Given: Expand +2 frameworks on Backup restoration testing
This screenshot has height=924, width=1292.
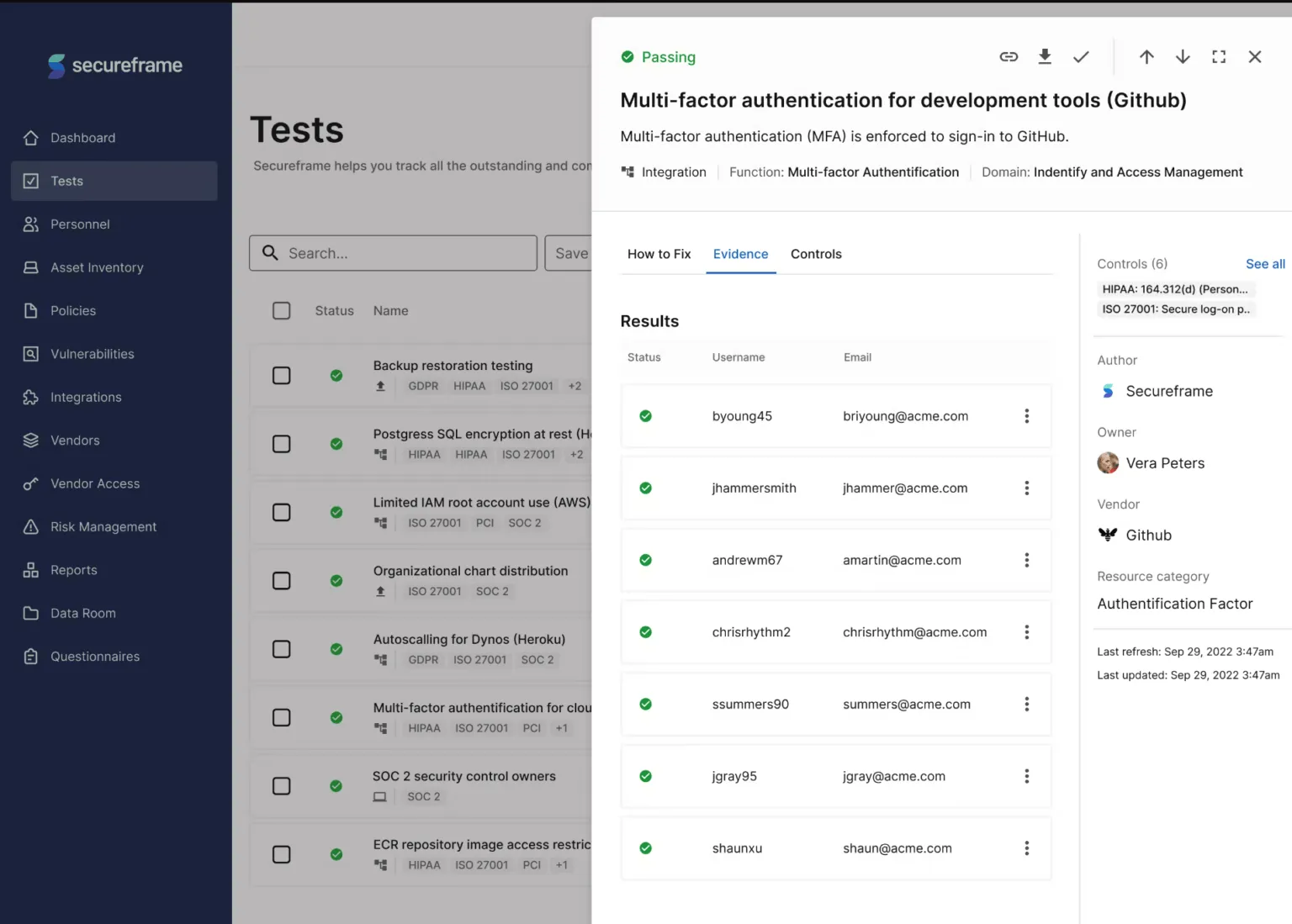Looking at the screenshot, I should tap(574, 386).
